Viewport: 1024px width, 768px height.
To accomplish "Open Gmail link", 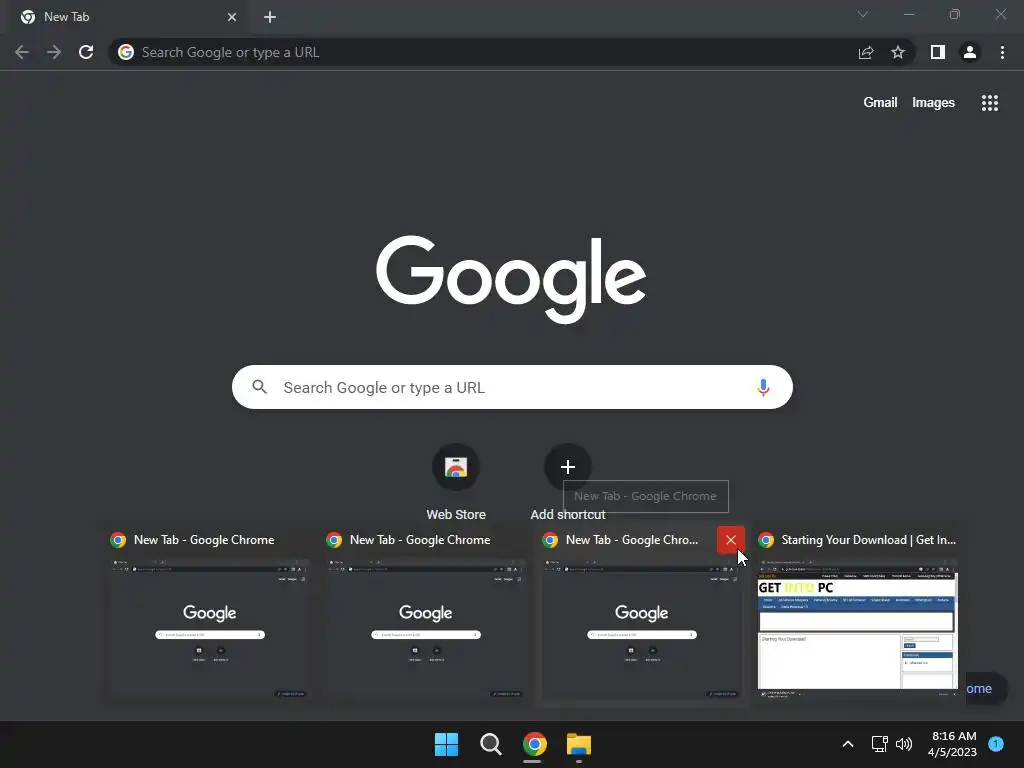I will click(880, 103).
